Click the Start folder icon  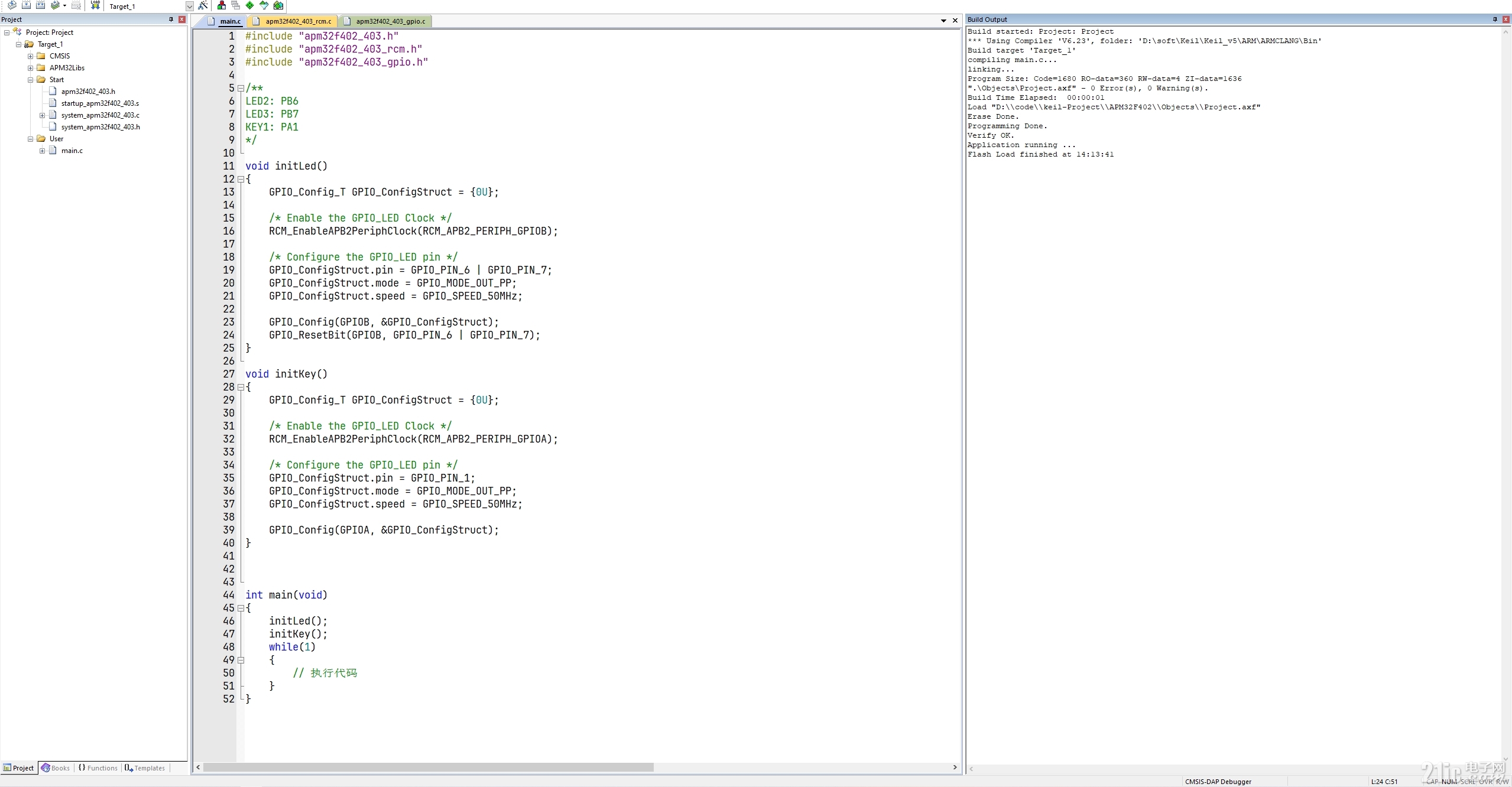coord(41,79)
